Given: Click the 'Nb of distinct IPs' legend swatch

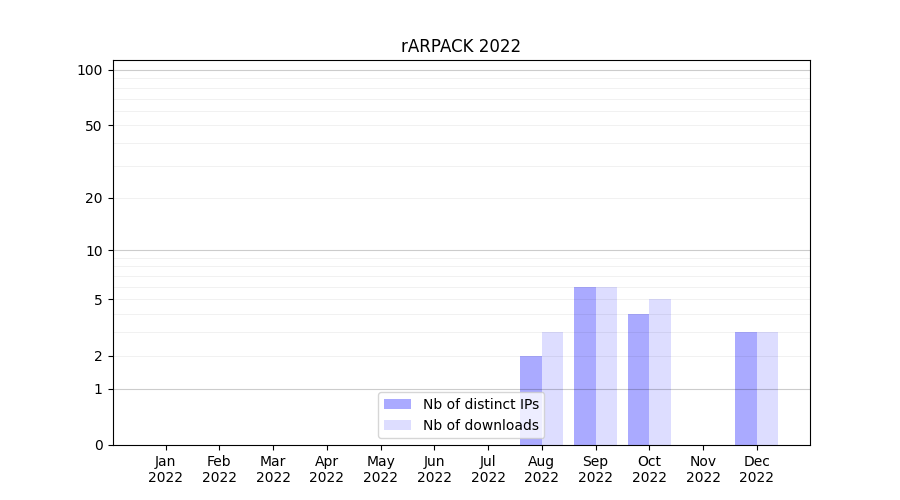Looking at the screenshot, I should [x=397, y=404].
